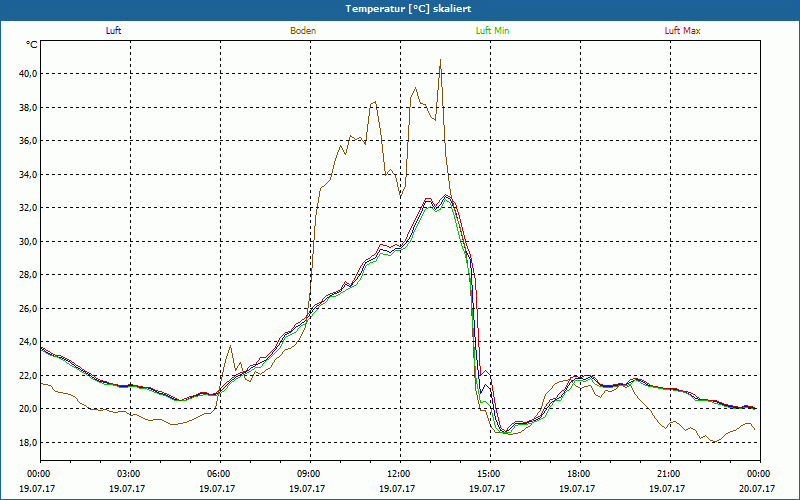Click the 30,0 y-axis value
Screen dimensions: 800x500
(29, 241)
